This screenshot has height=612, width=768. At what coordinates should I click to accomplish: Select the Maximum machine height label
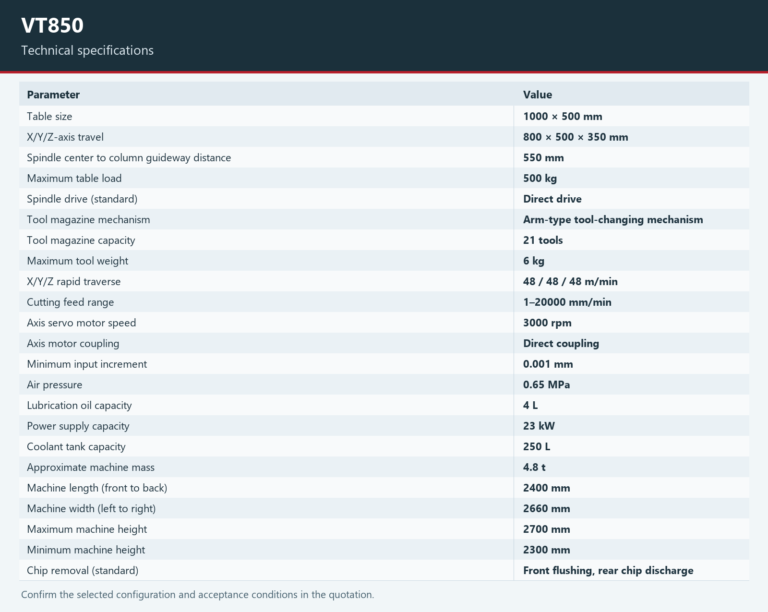(87, 529)
